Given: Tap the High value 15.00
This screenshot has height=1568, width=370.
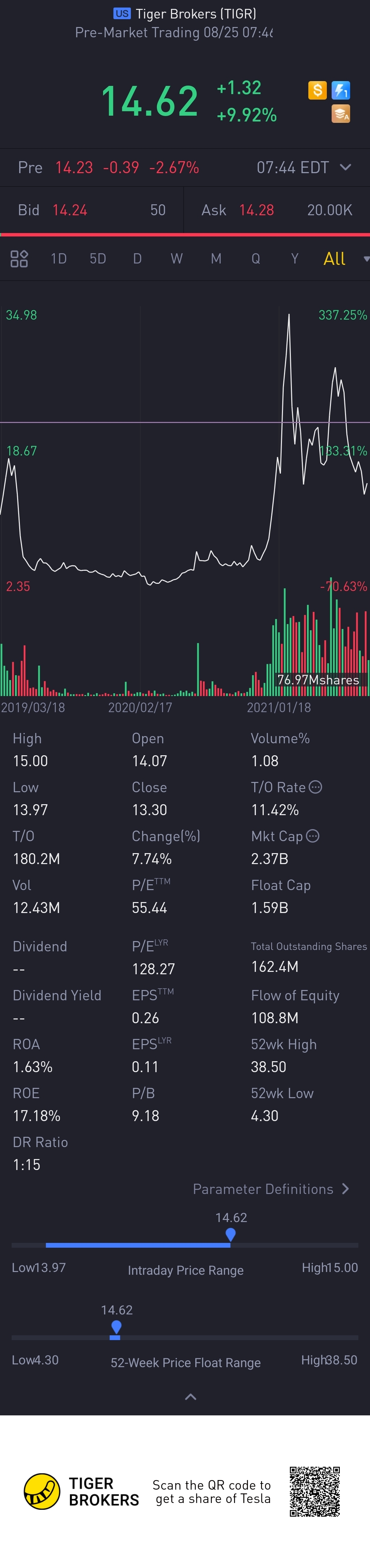Looking at the screenshot, I should pos(30,761).
